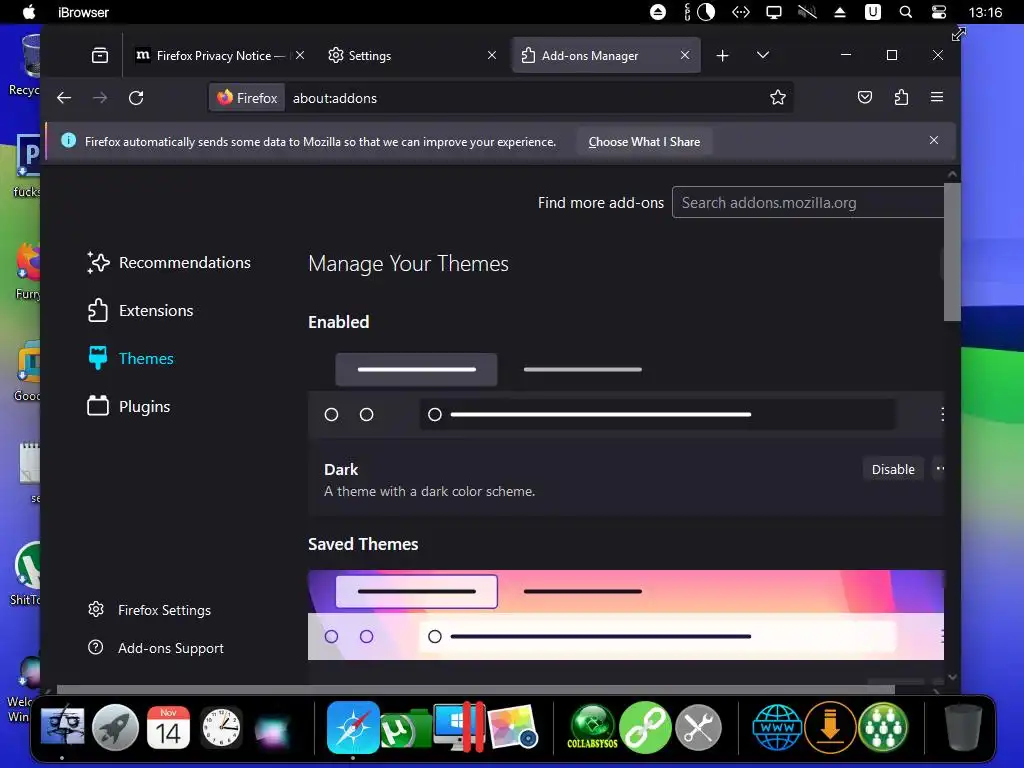Image resolution: width=1024 pixels, height=768 pixels.
Task: Open Launchpad rocket icon in dock
Action: [x=116, y=727]
